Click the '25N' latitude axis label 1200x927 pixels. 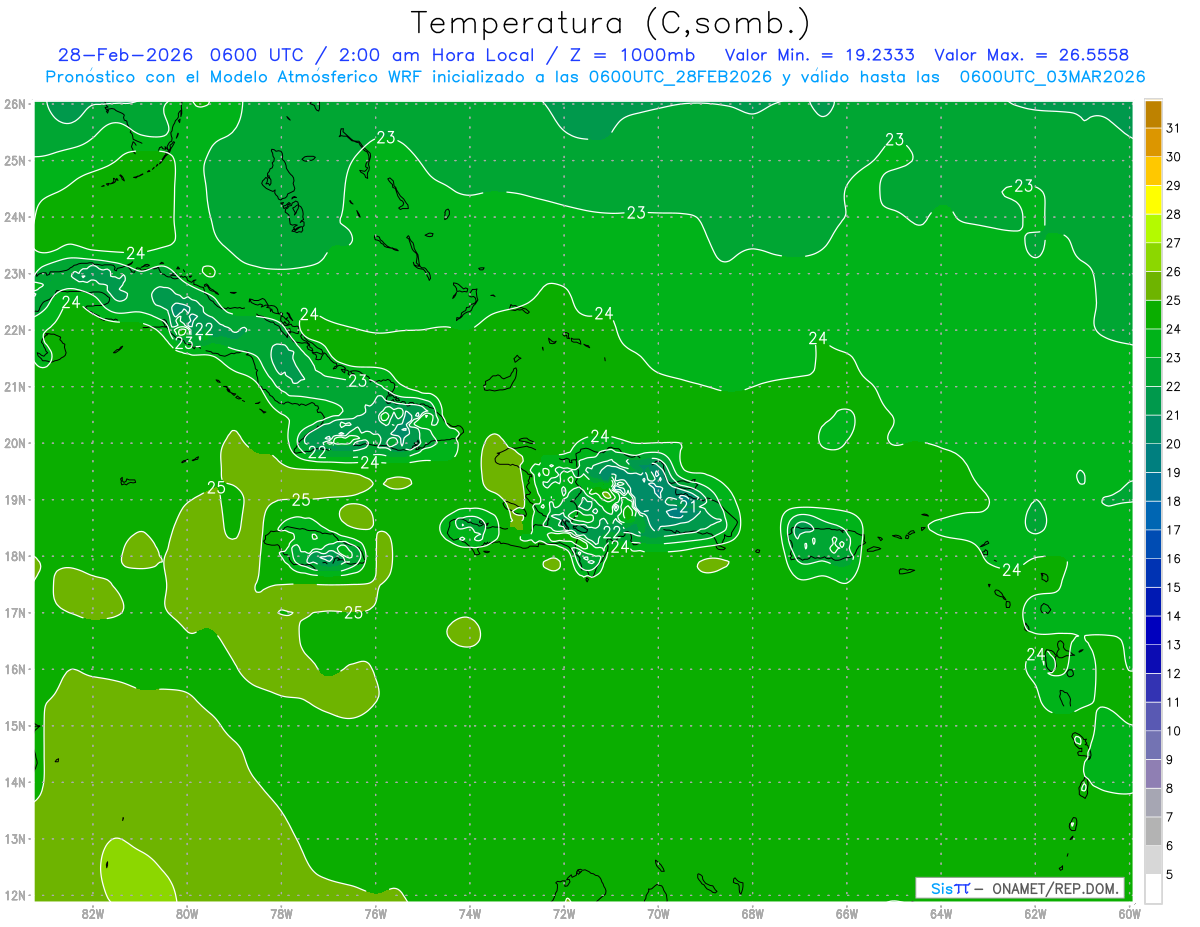(15, 160)
